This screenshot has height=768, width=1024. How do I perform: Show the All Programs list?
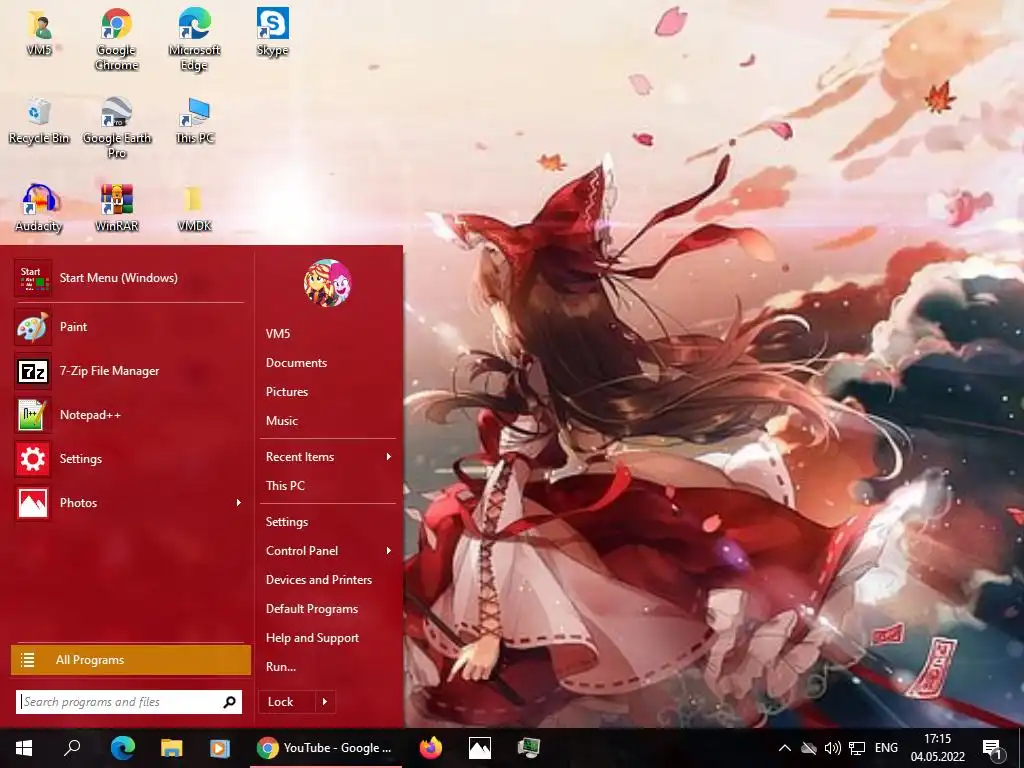pyautogui.click(x=131, y=660)
